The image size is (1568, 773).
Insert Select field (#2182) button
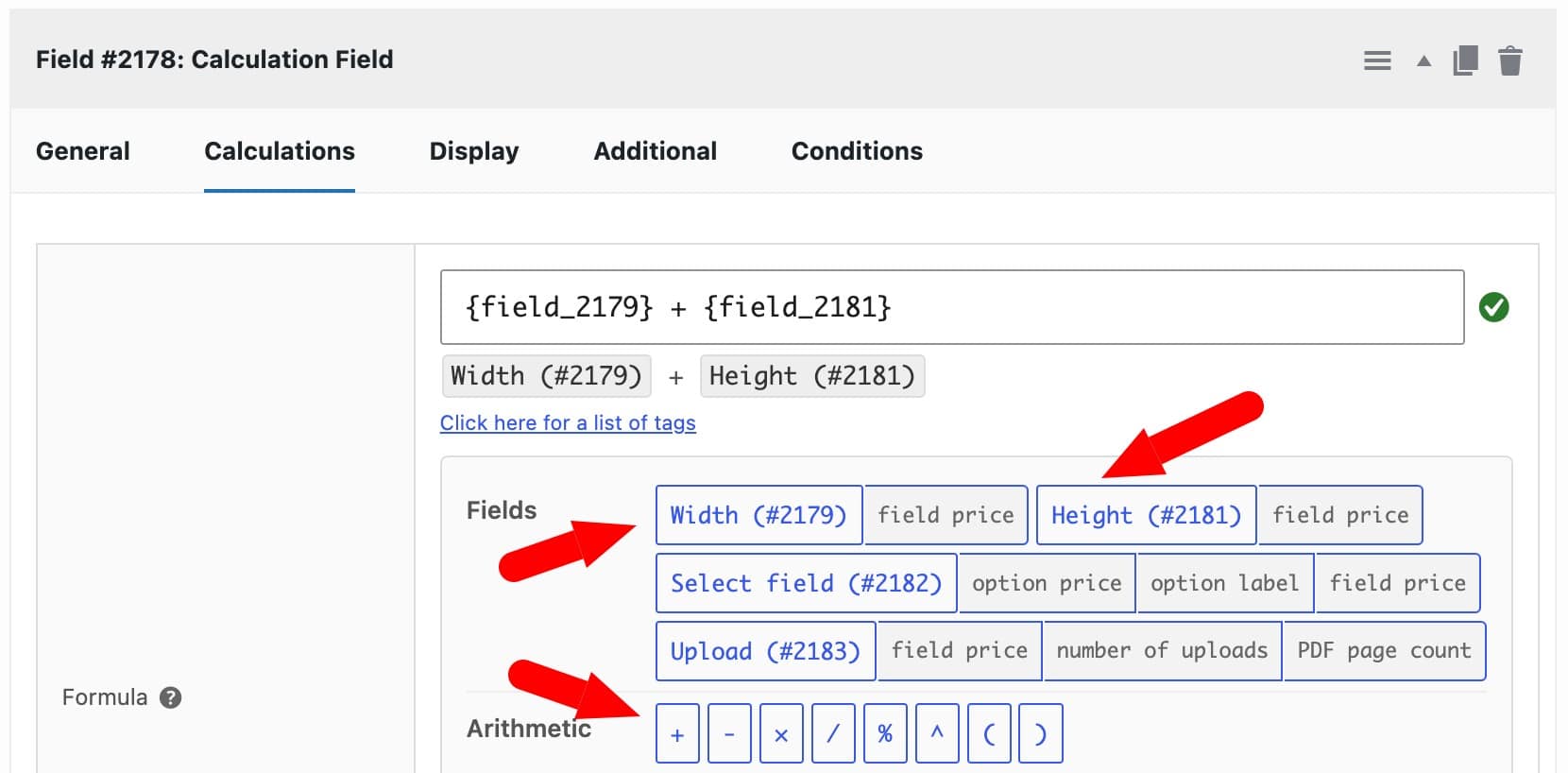click(x=806, y=583)
